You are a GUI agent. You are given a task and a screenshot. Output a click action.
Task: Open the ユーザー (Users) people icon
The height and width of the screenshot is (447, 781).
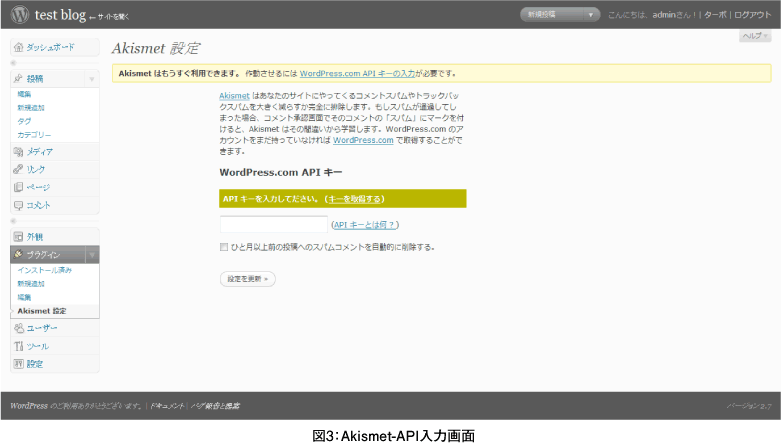pos(18,328)
